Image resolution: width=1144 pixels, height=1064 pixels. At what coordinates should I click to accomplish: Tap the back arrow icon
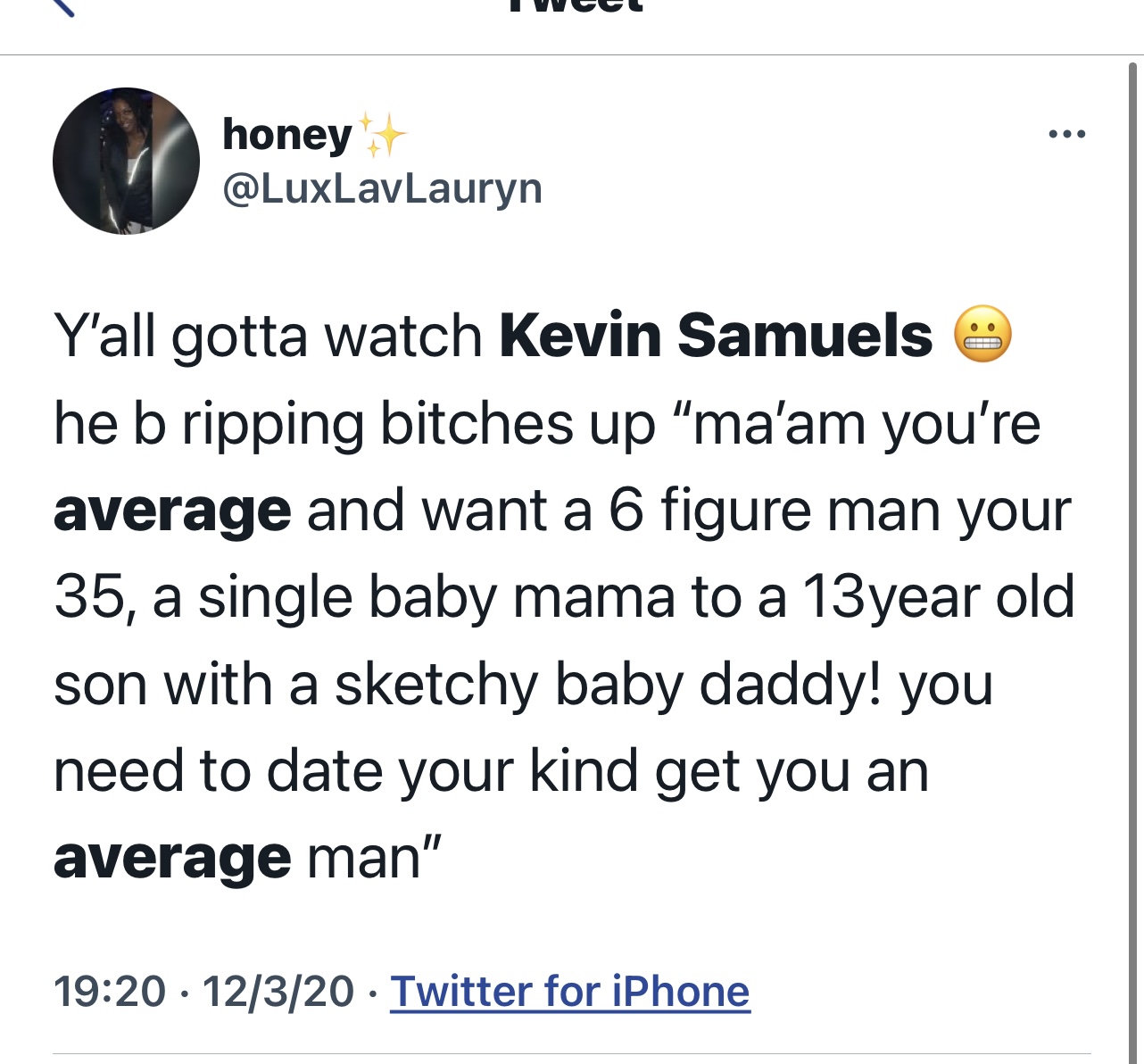pos(62,7)
